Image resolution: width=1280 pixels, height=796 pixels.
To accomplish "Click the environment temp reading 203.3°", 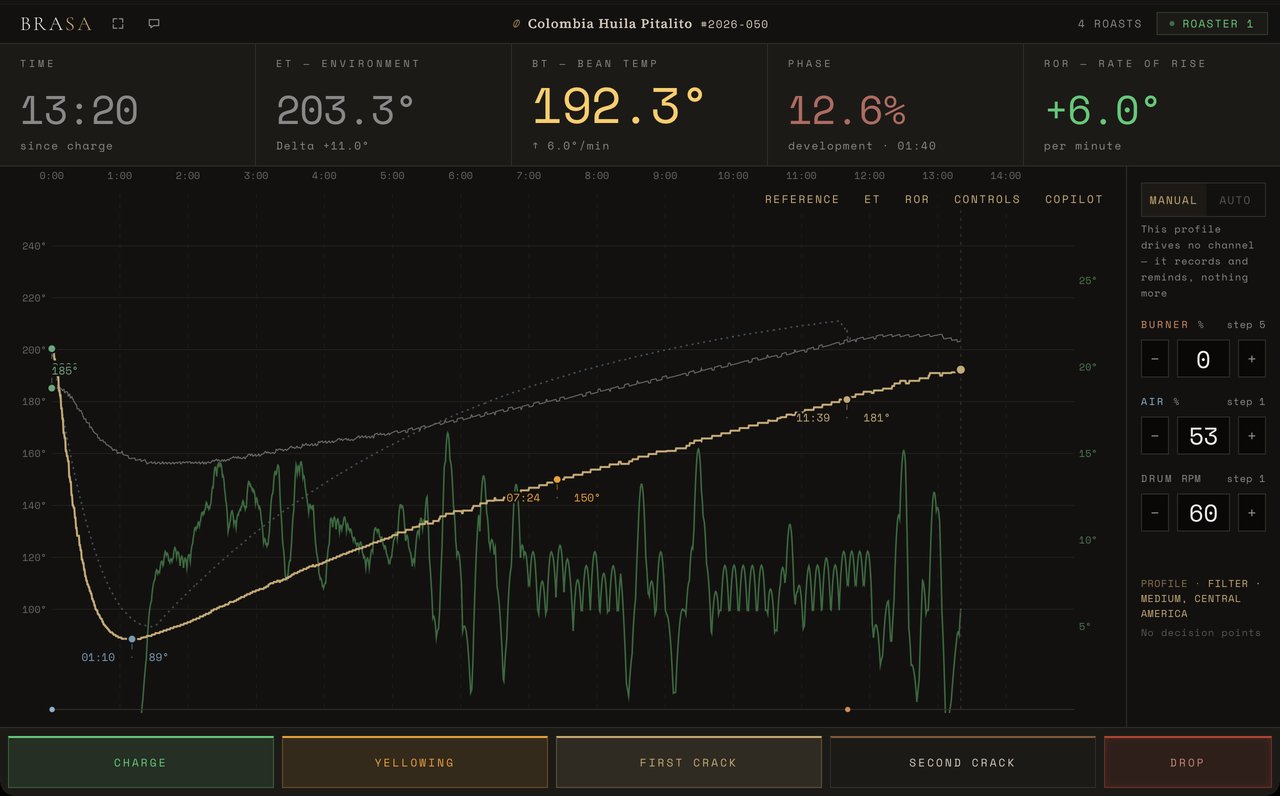I will 345,110.
